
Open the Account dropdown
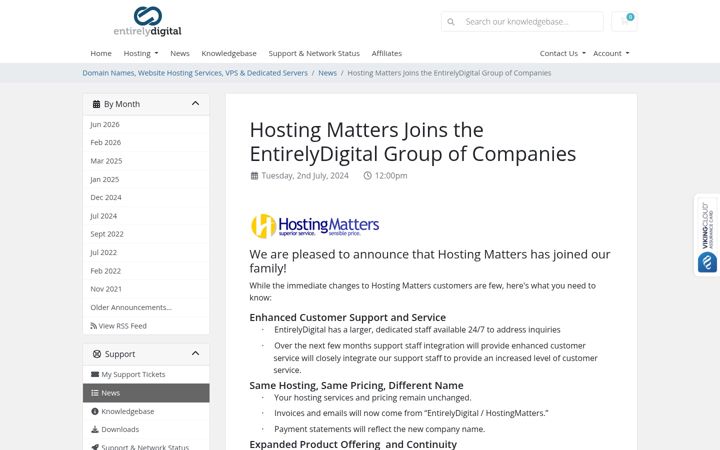(x=611, y=53)
